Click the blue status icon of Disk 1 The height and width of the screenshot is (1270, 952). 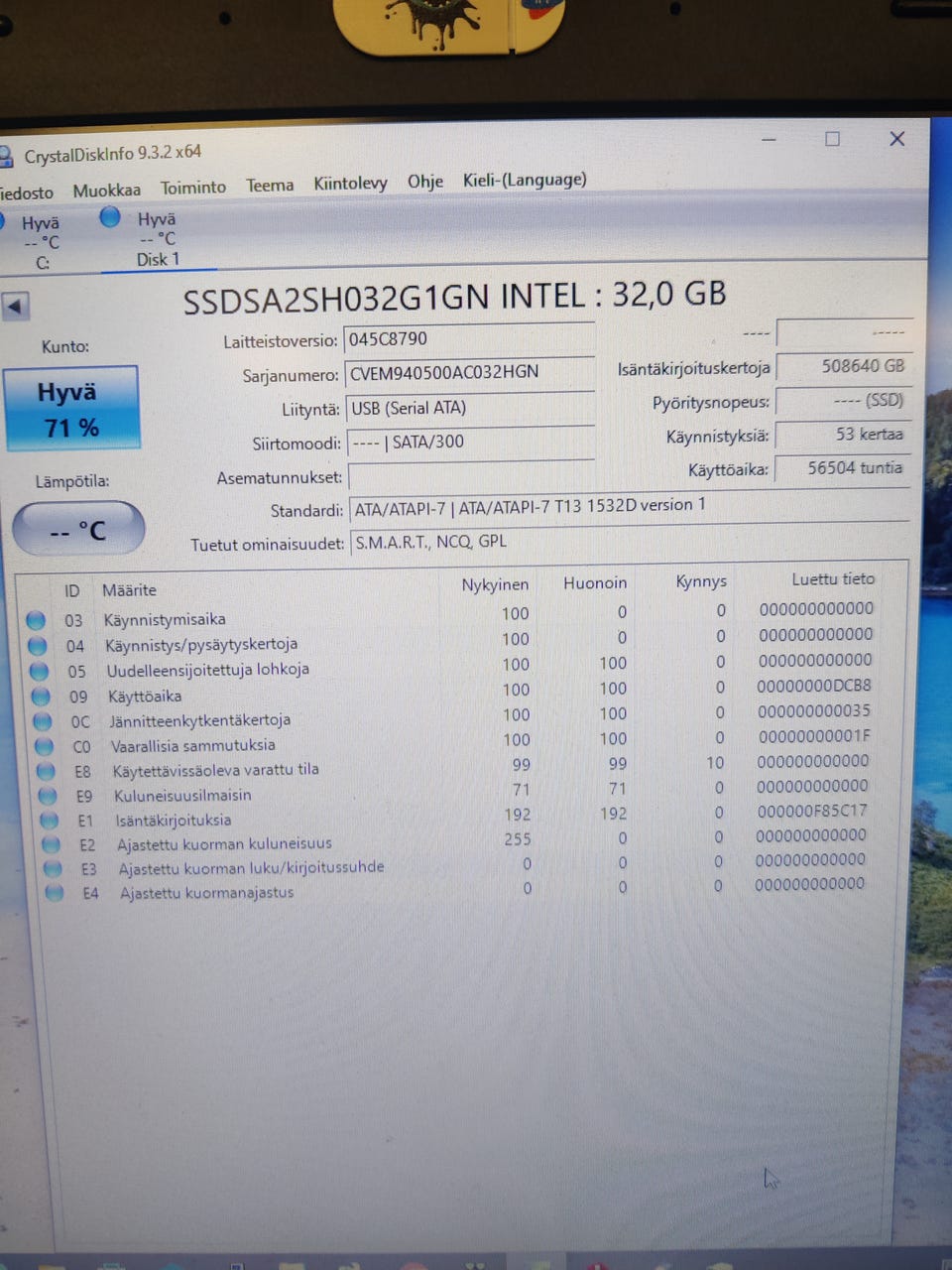pyautogui.click(x=110, y=217)
